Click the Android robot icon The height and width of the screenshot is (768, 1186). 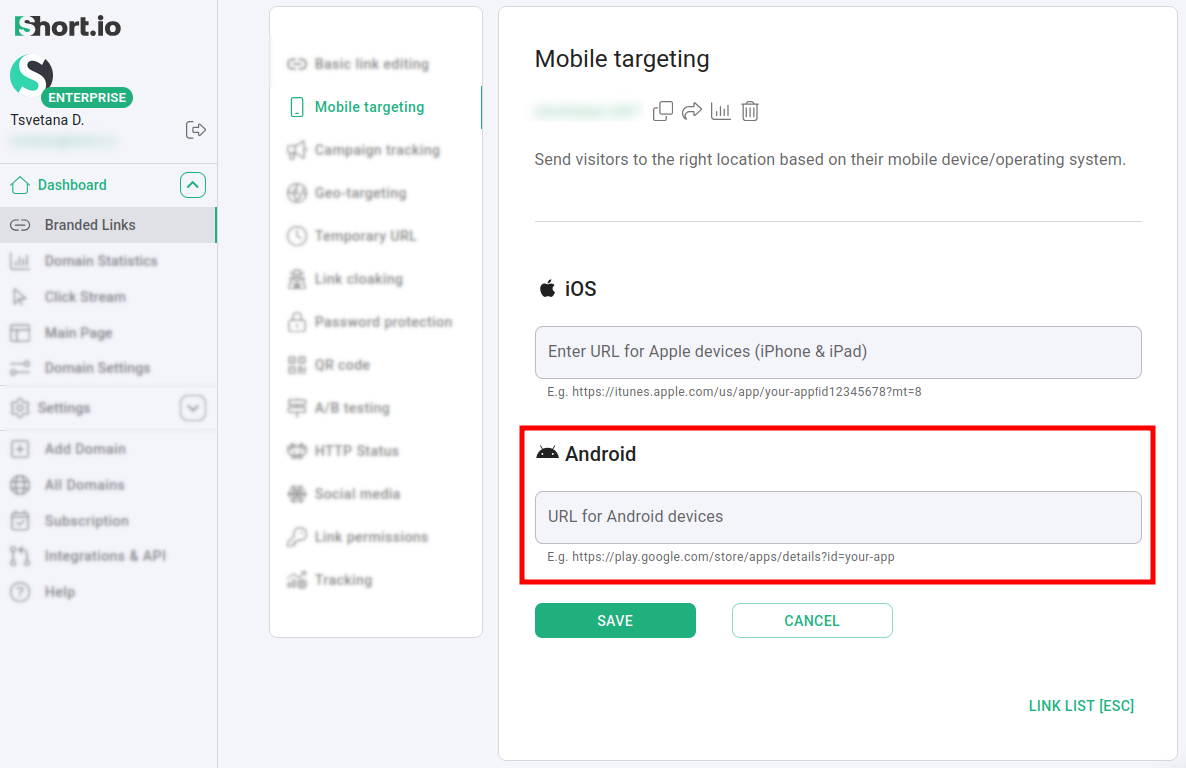(x=547, y=452)
